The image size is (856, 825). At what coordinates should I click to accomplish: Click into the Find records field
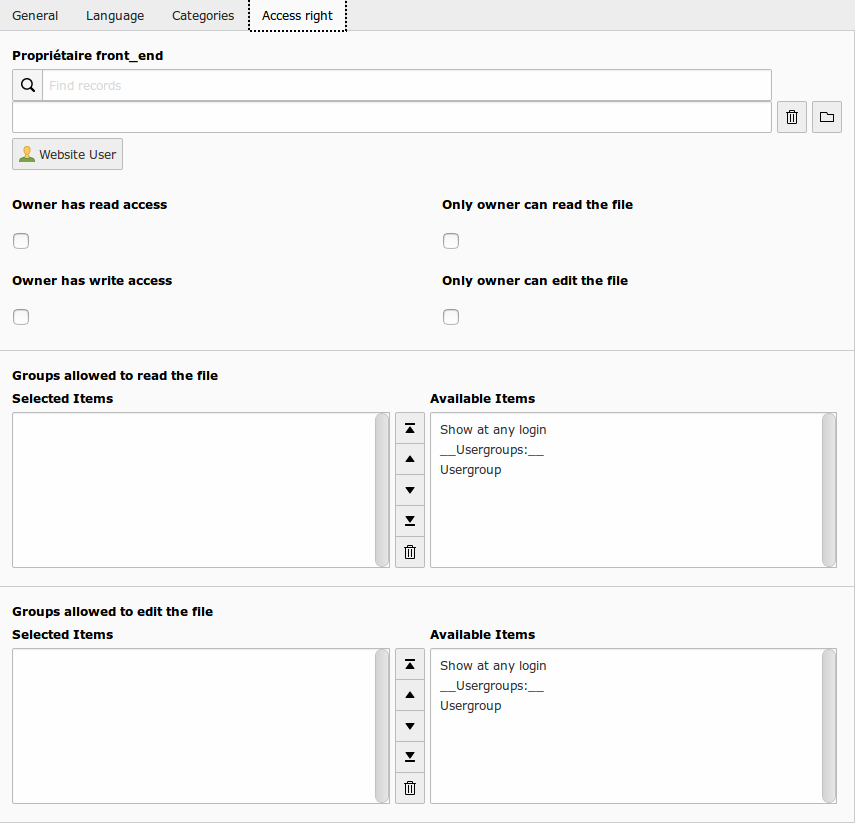(407, 85)
